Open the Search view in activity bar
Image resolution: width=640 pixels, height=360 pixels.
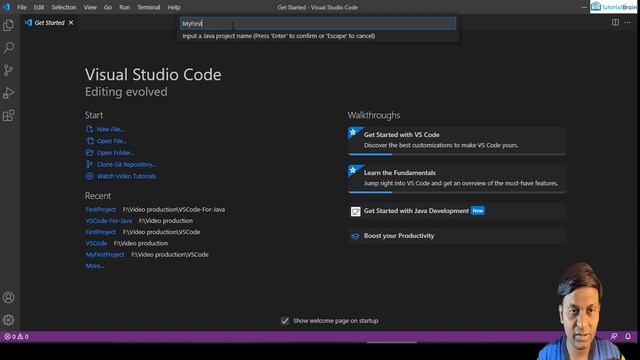8,48
